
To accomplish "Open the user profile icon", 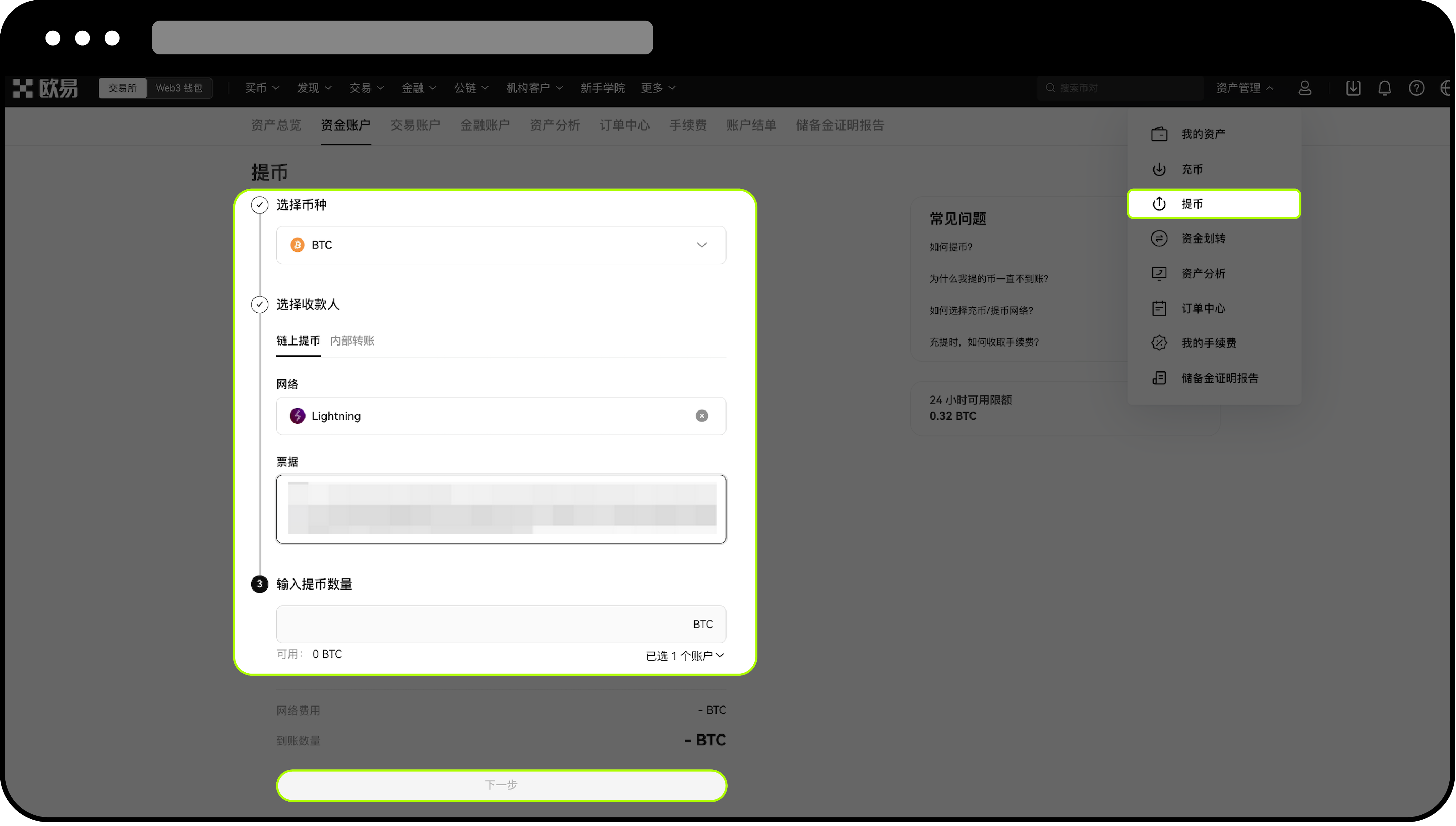I will pos(1305,88).
